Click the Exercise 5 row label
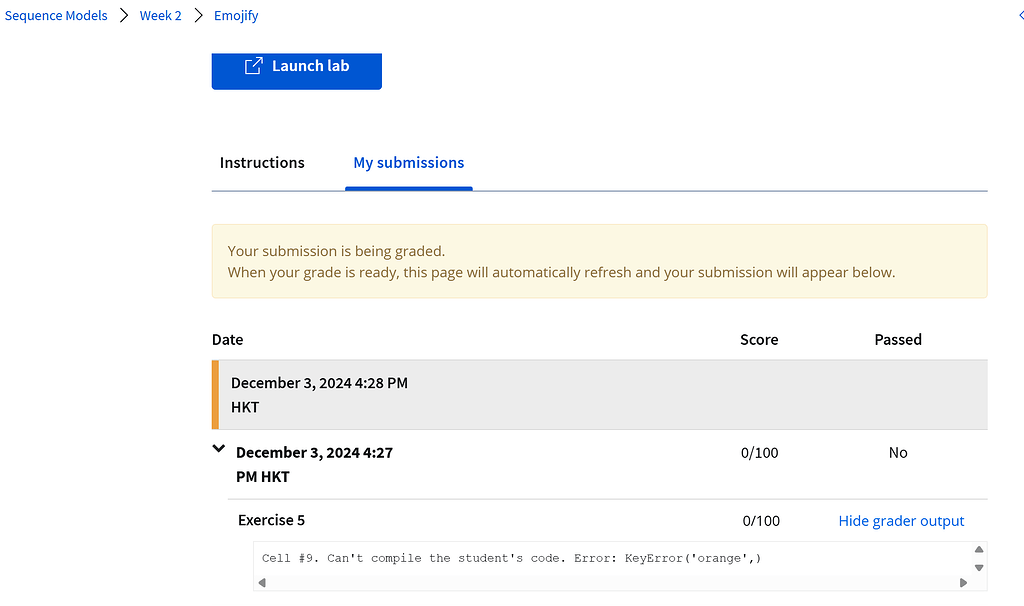Image resolution: width=1024 pixels, height=606 pixels. pyautogui.click(x=271, y=521)
